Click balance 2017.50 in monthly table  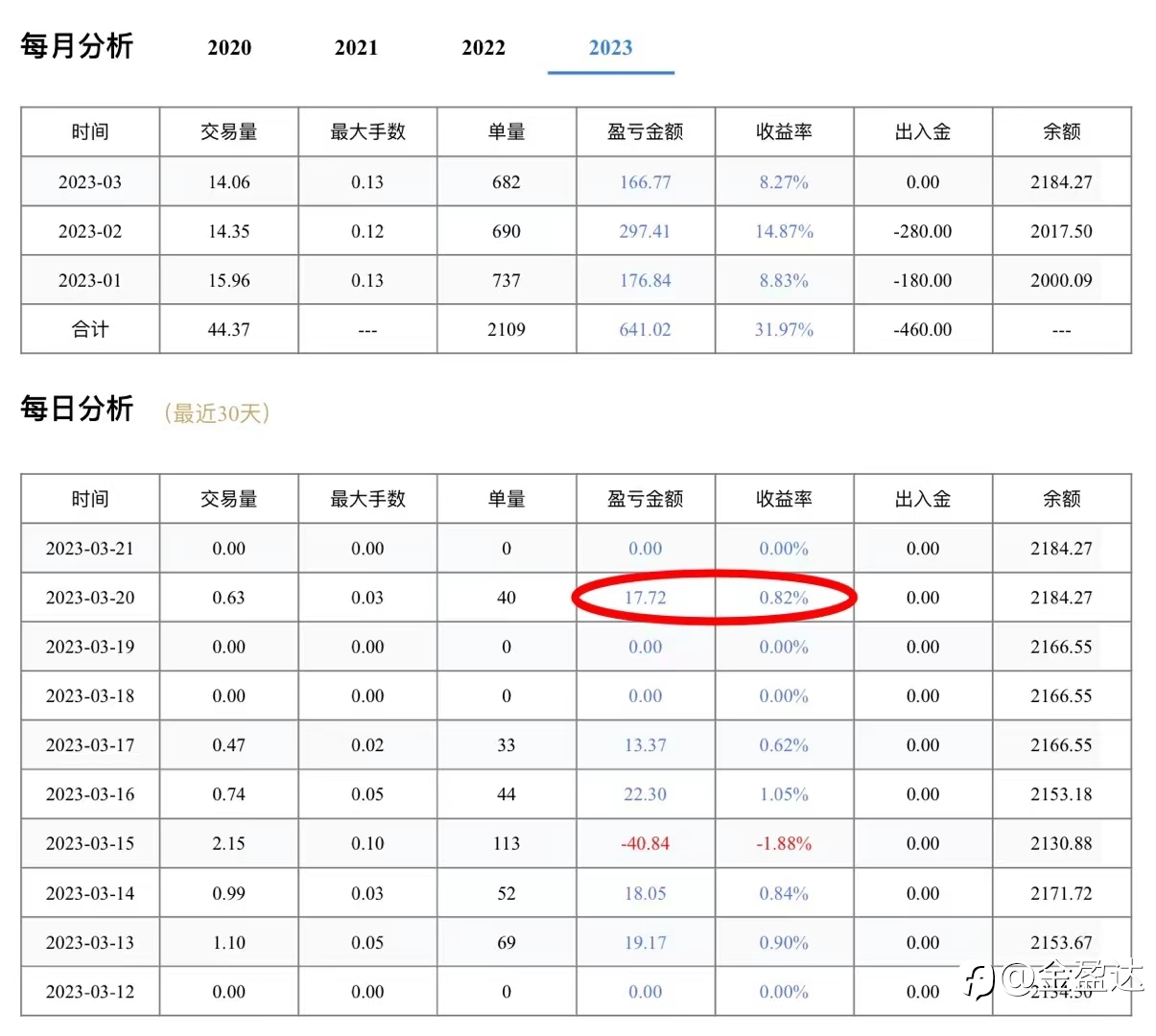pos(1062,231)
